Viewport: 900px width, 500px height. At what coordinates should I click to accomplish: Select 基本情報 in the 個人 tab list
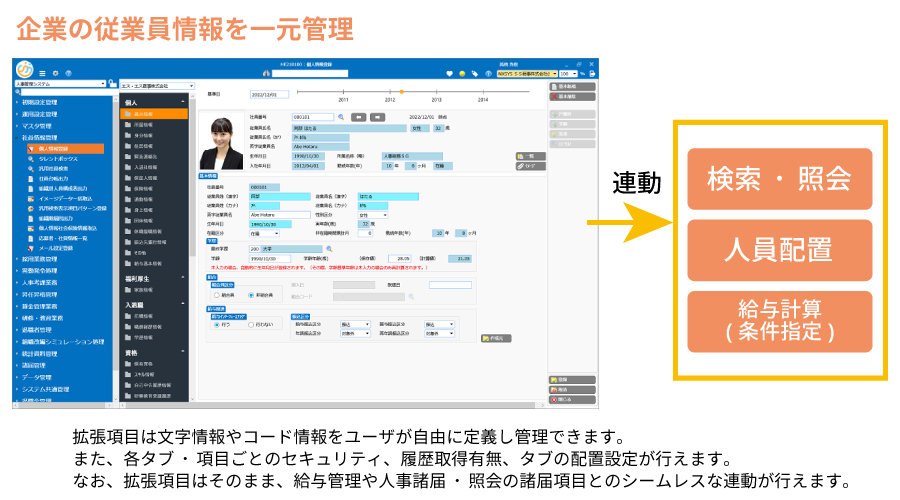[x=145, y=114]
